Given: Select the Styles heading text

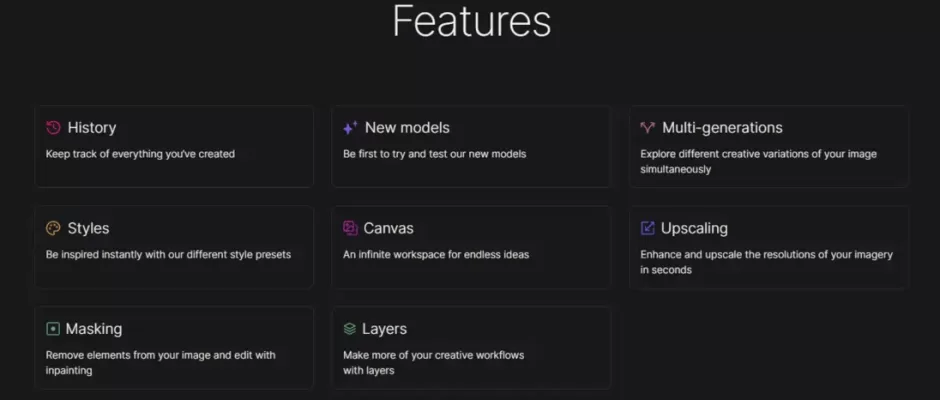Looking at the screenshot, I should pos(88,228).
